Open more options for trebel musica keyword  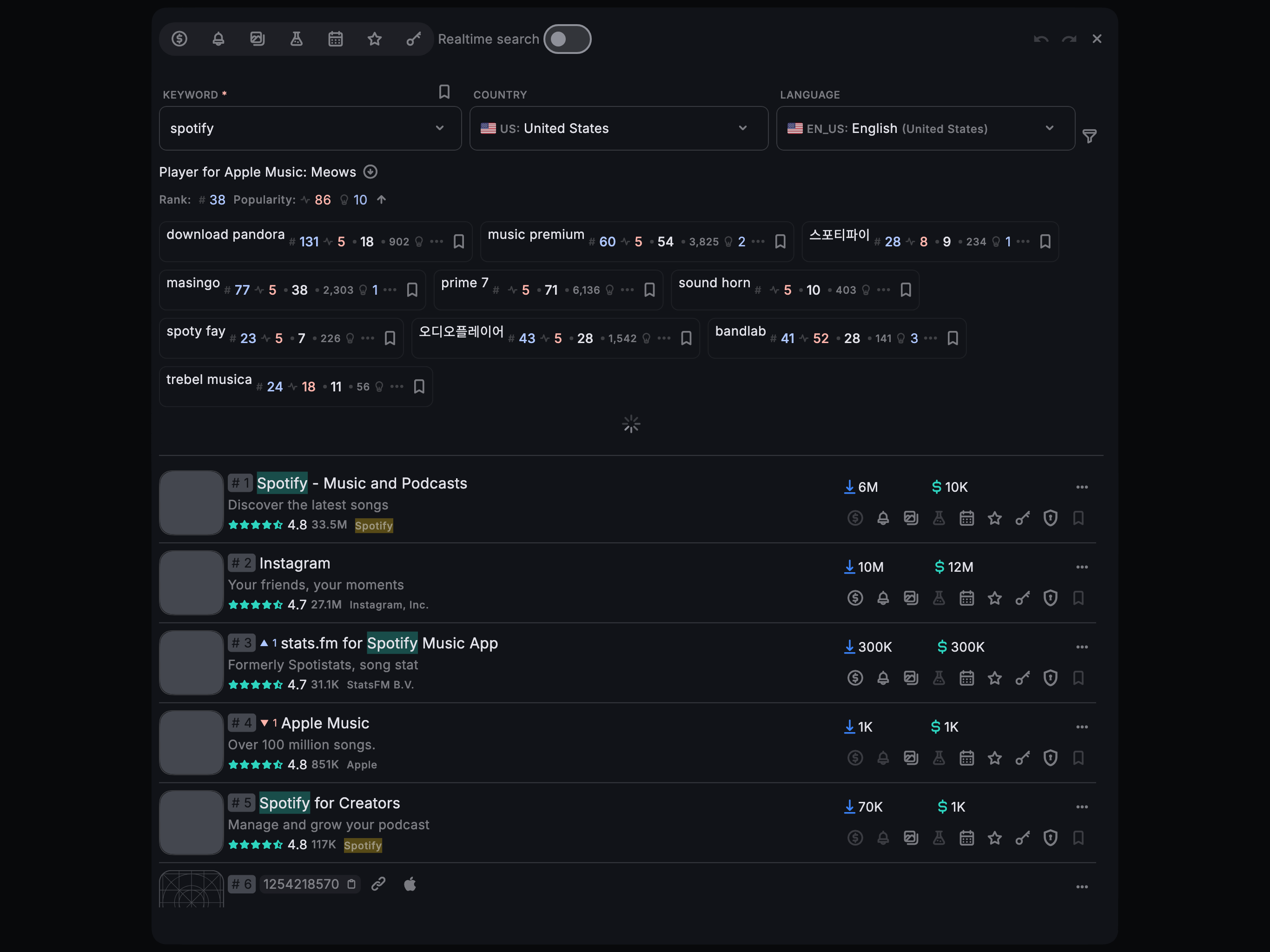[x=397, y=386]
